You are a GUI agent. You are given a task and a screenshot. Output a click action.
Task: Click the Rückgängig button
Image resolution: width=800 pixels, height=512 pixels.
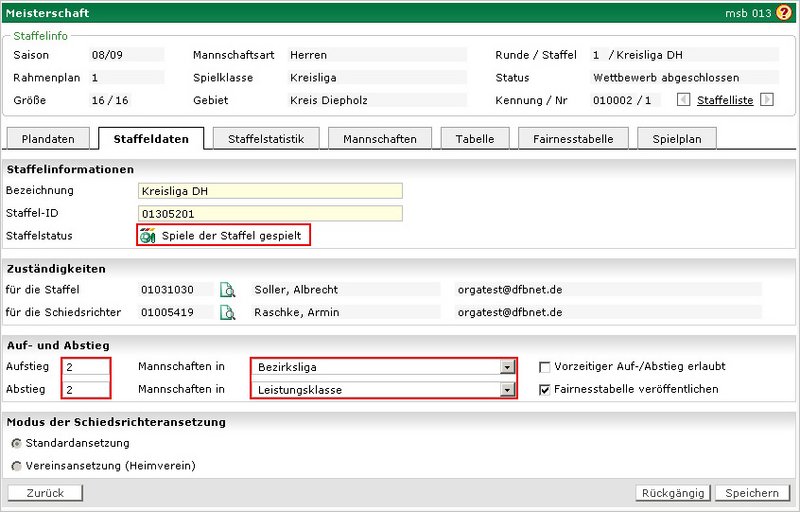pos(672,493)
